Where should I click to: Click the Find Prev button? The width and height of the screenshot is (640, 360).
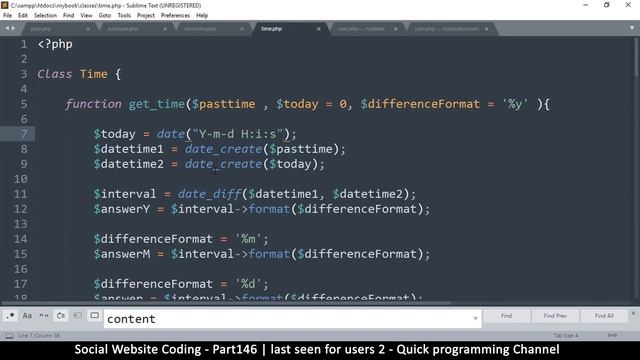point(555,316)
